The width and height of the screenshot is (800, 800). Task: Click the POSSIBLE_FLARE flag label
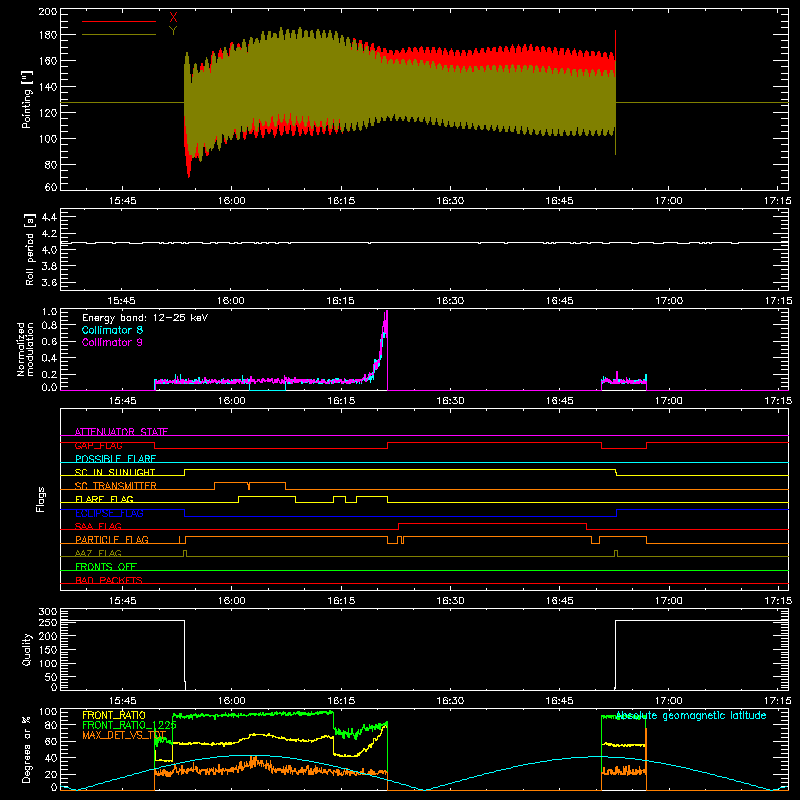tap(115, 459)
